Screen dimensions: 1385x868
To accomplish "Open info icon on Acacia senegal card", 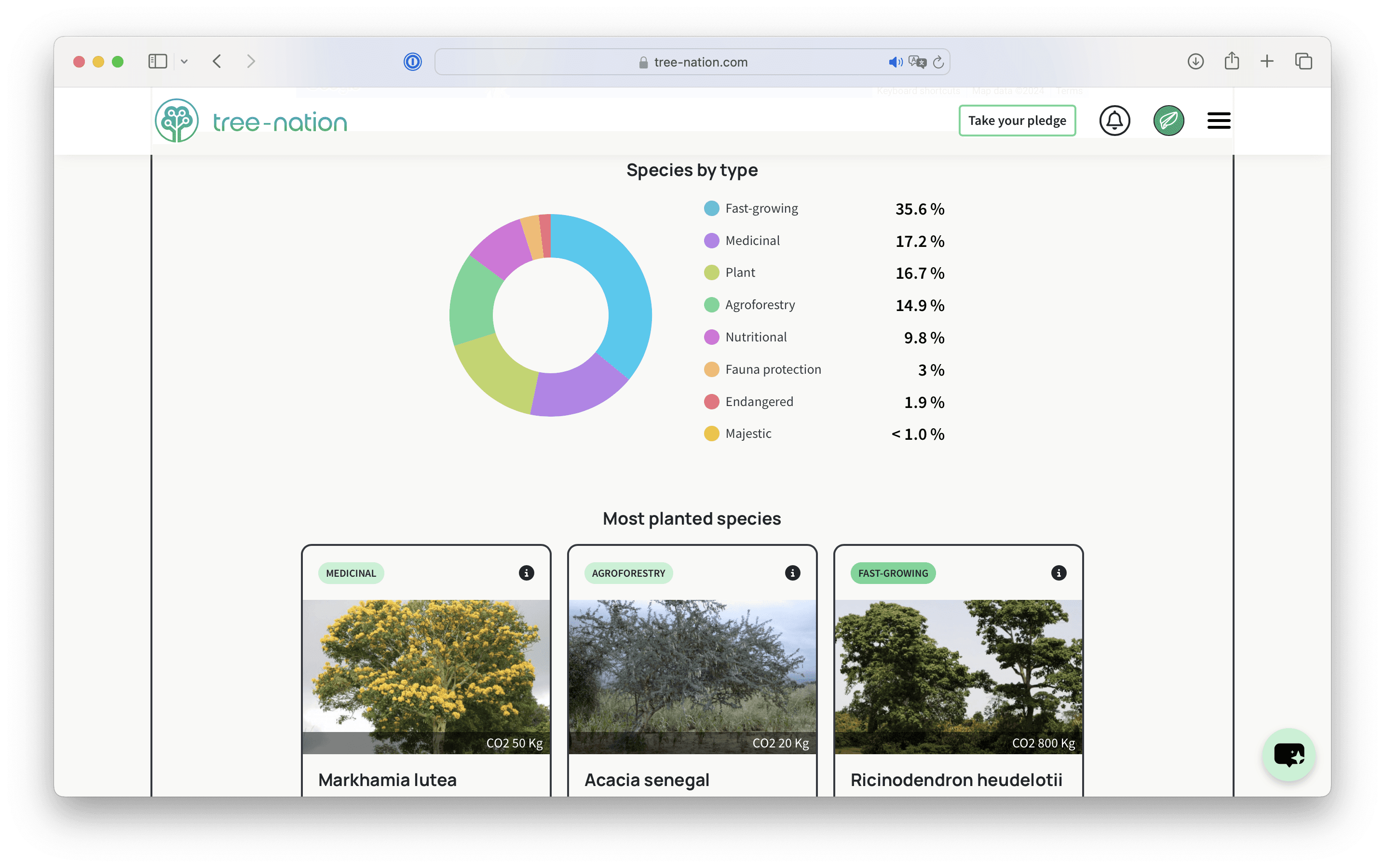I will [793, 573].
